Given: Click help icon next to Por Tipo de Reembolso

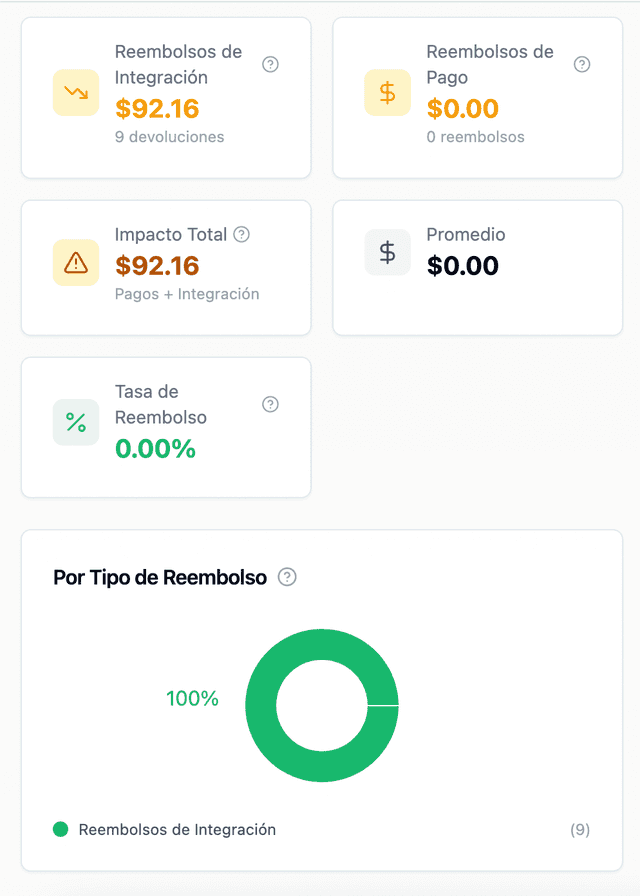Looking at the screenshot, I should pos(287,577).
